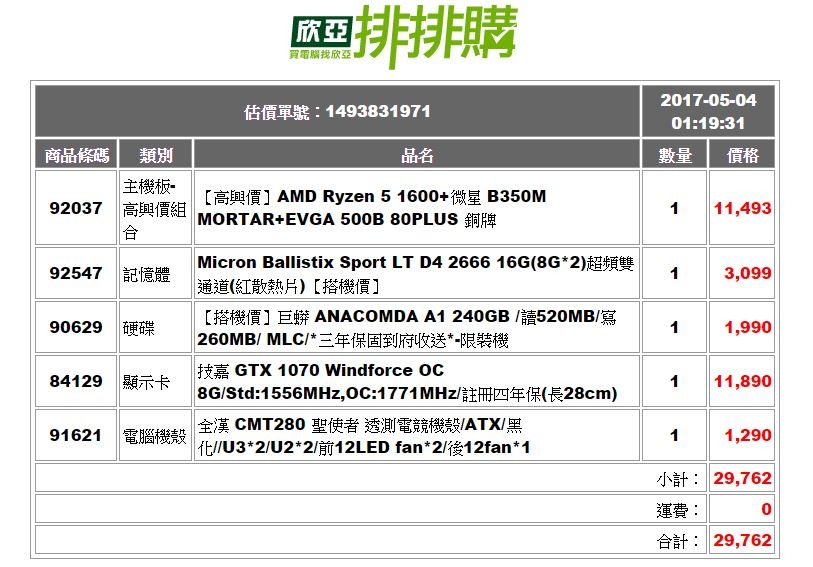Click the 記憶體 category cell

pyautogui.click(x=156, y=273)
